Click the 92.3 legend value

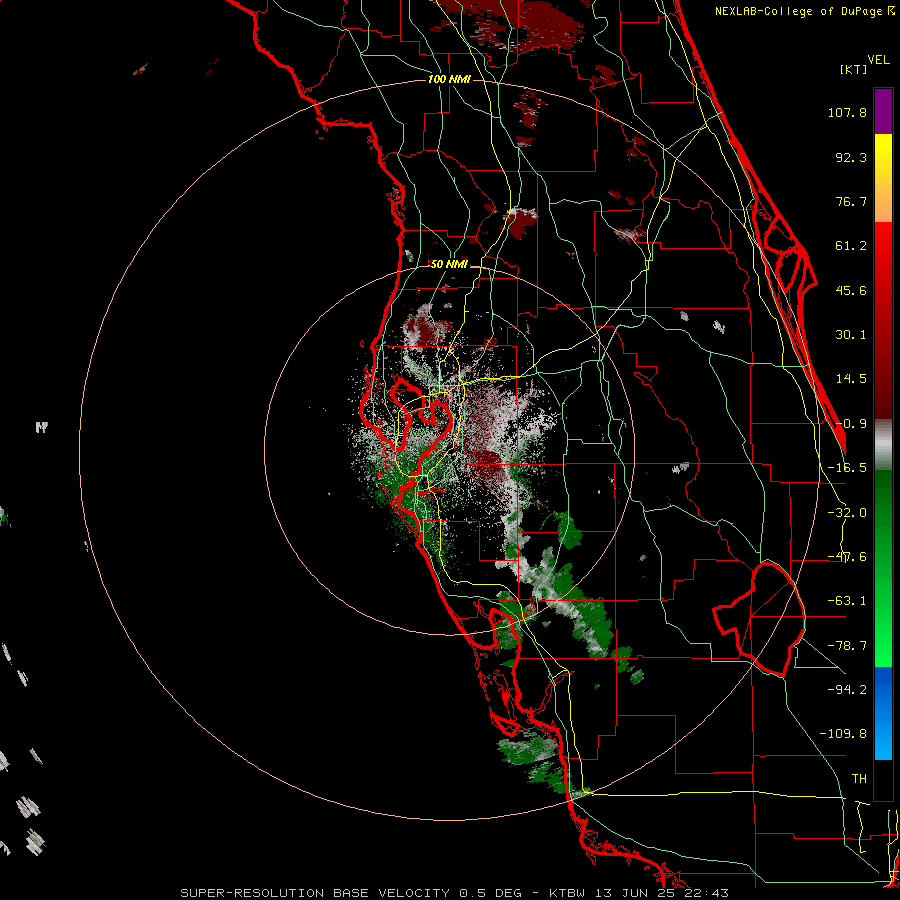851,157
